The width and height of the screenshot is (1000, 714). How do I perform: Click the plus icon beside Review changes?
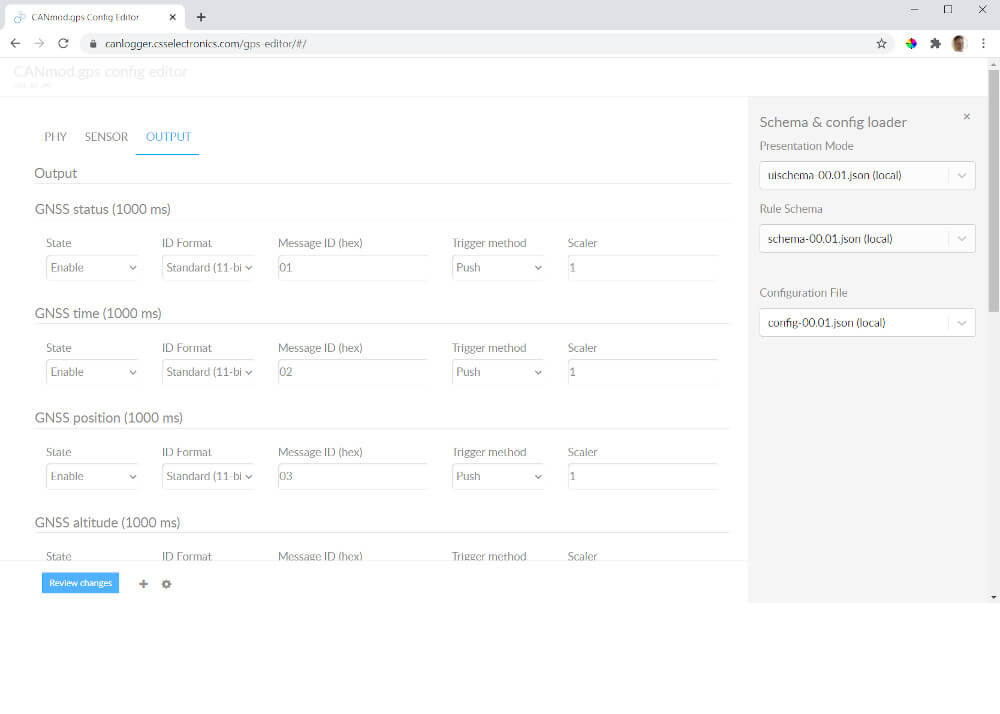(143, 584)
